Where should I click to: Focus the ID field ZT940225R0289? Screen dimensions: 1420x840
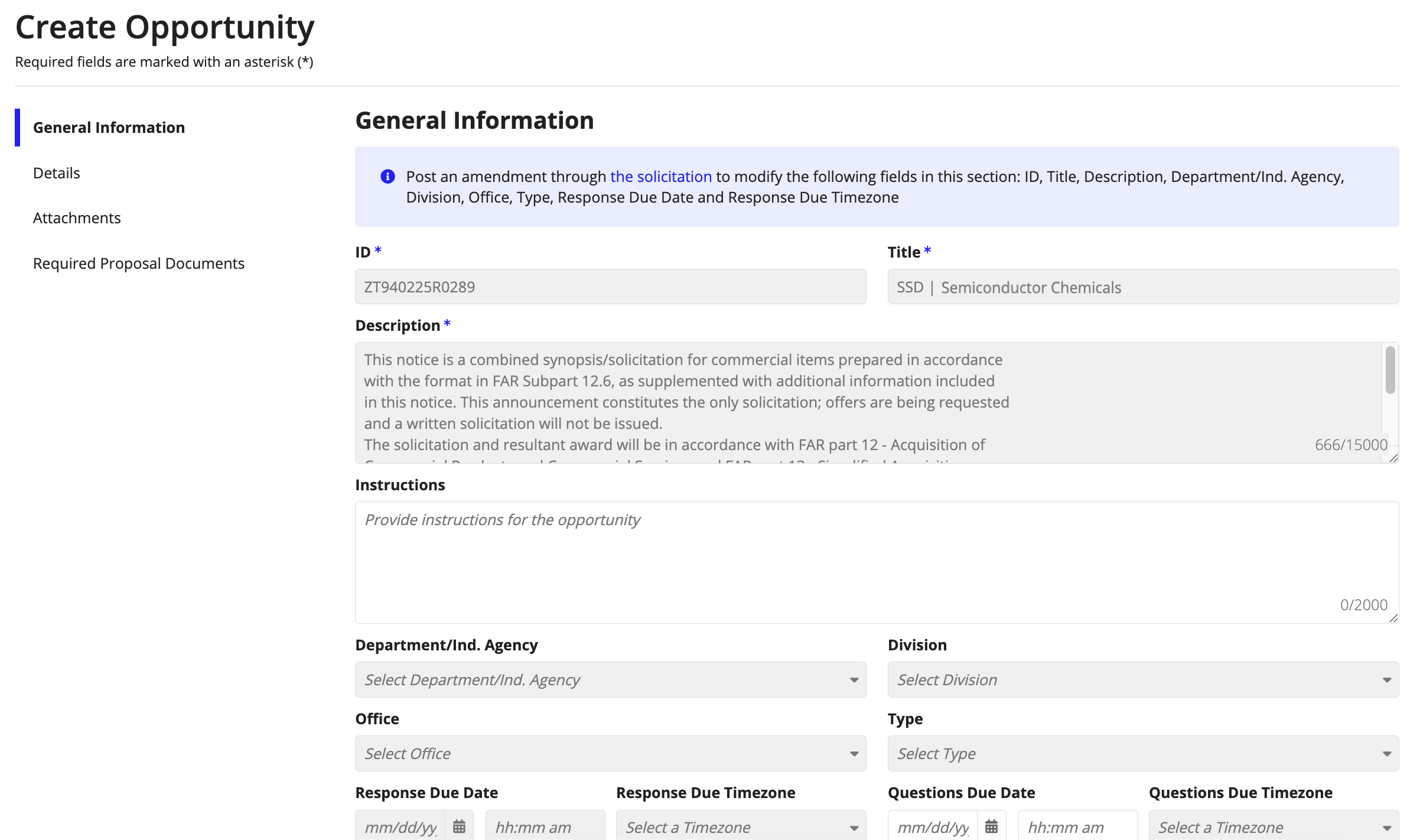610,287
